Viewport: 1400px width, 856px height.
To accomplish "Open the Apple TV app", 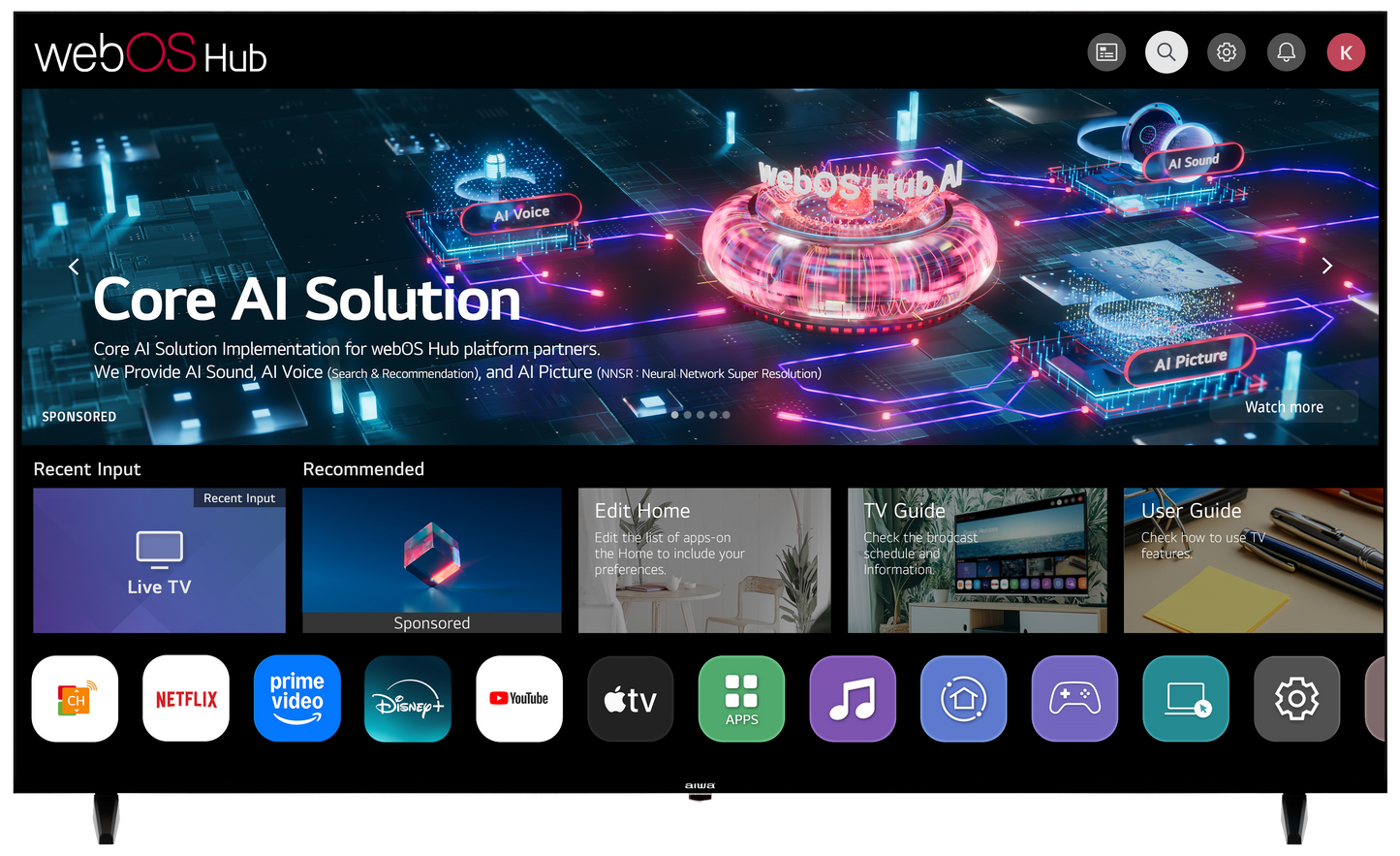I will 630,698.
